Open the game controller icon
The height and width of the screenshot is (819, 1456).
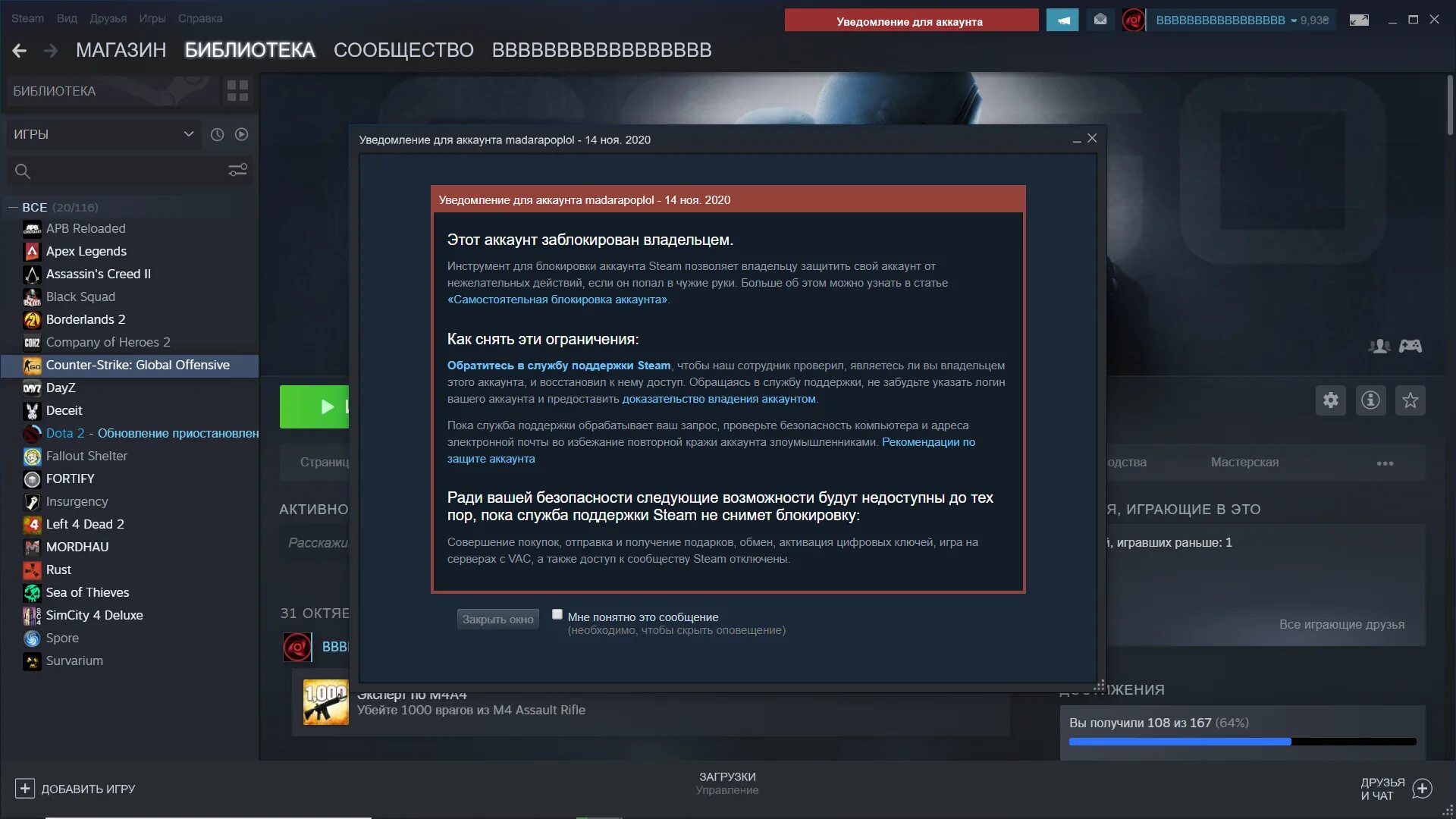[1410, 346]
